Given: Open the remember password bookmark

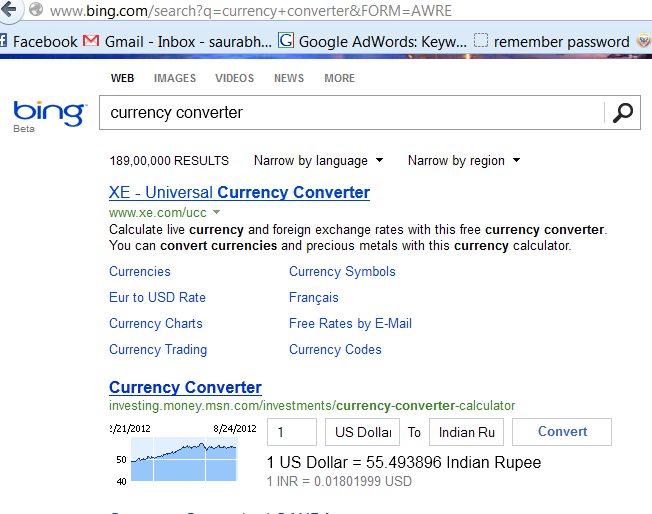Looking at the screenshot, I should pyautogui.click(x=551, y=42).
